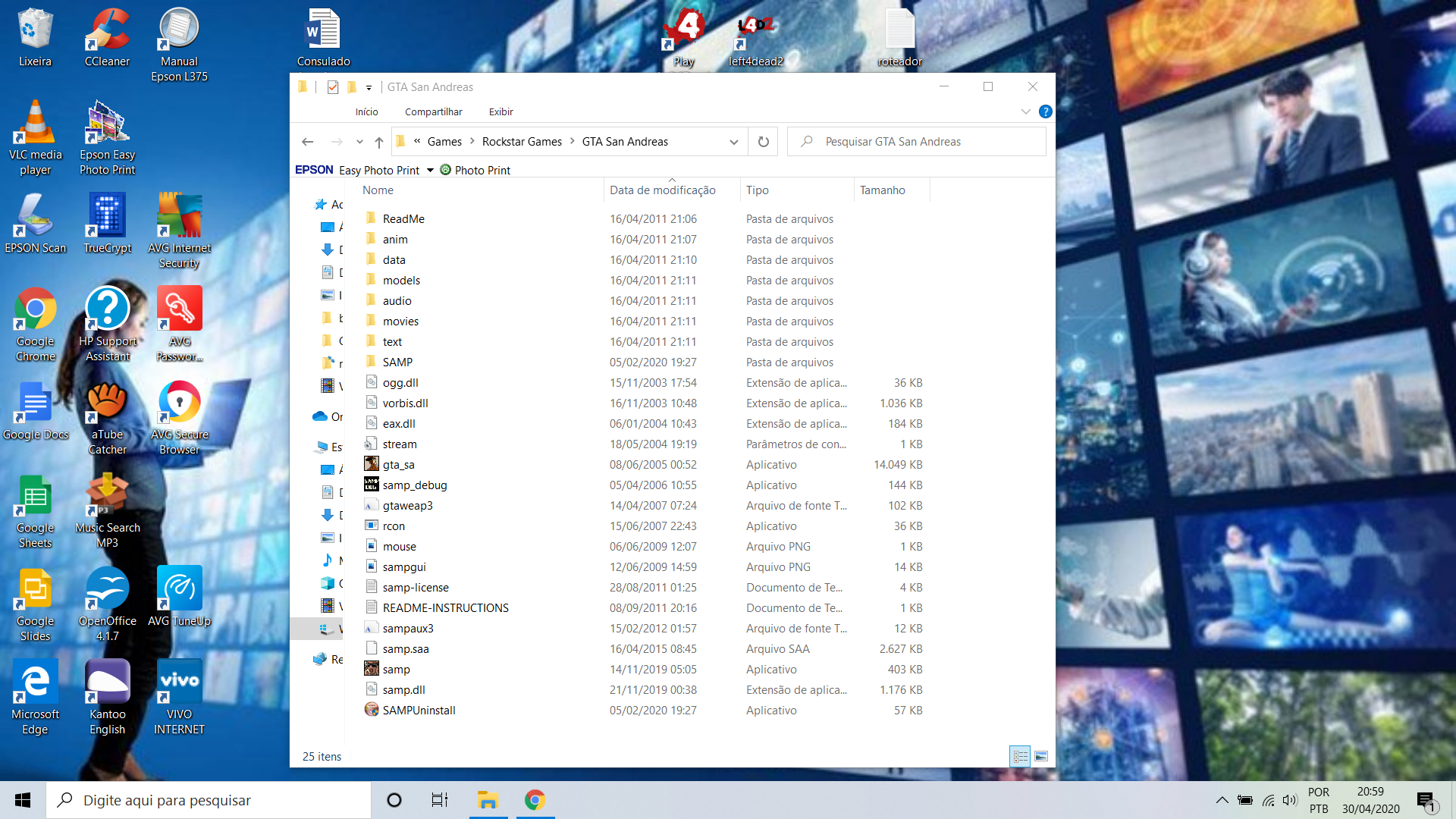Sort files by Data de modificação column

click(x=672, y=190)
